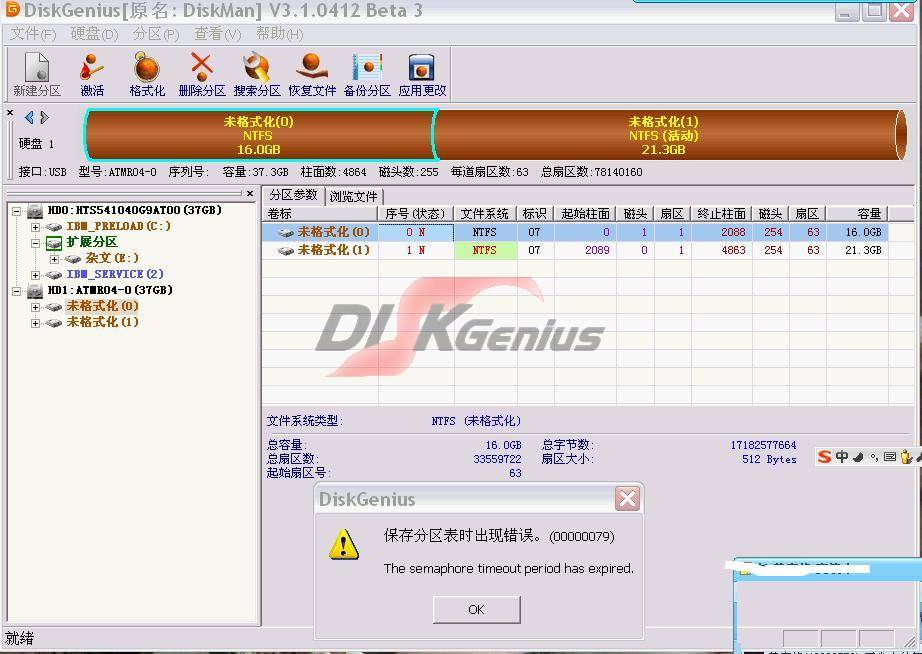Select the 未格式化(0) 16.0GB partition bar
The height and width of the screenshot is (654, 922).
(259, 135)
